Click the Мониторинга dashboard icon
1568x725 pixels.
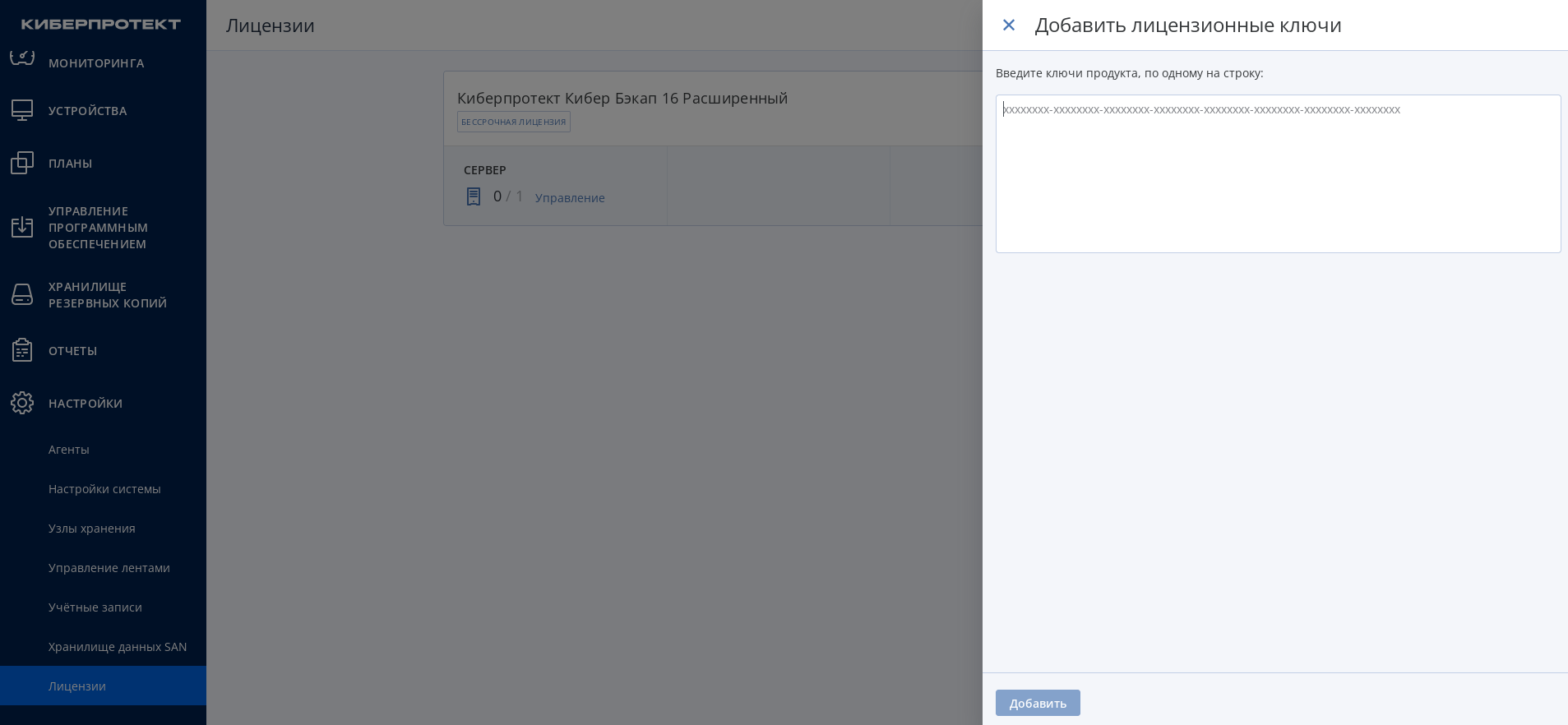click(x=22, y=58)
